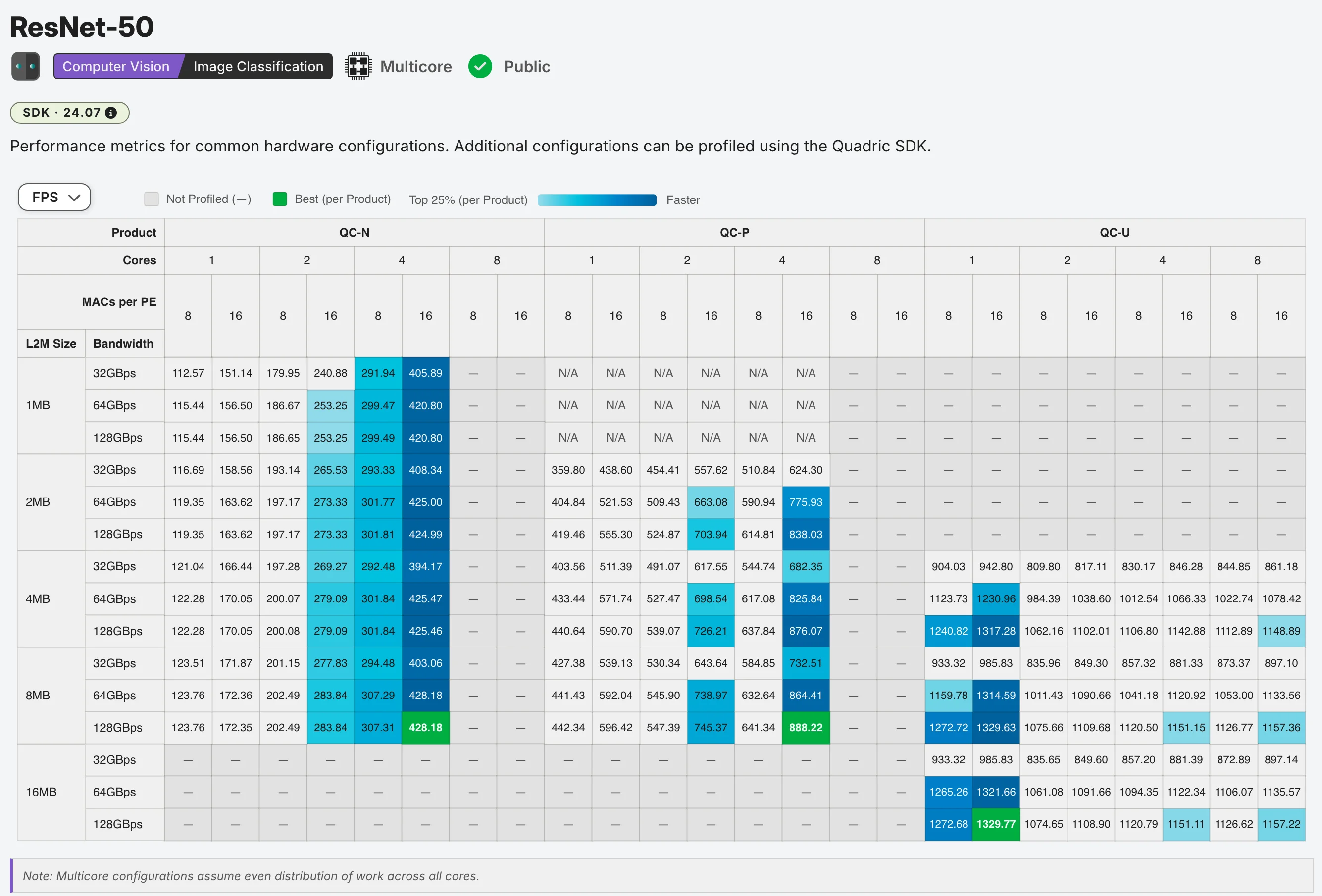Click the ResNet-50 page title
This screenshot has width=1322, height=896.
(82, 27)
